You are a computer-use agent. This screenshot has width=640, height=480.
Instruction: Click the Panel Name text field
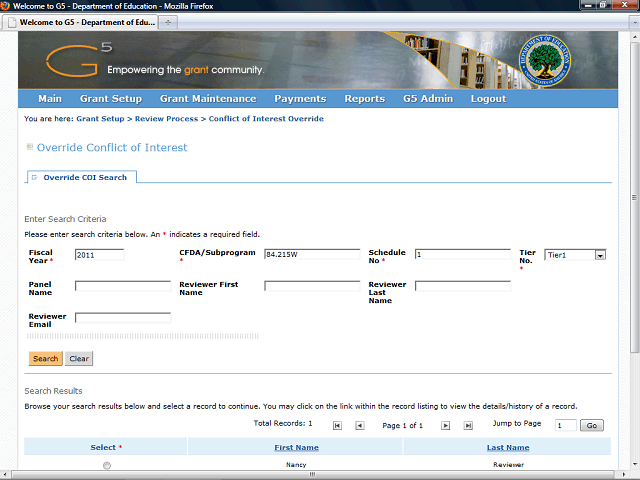123,286
